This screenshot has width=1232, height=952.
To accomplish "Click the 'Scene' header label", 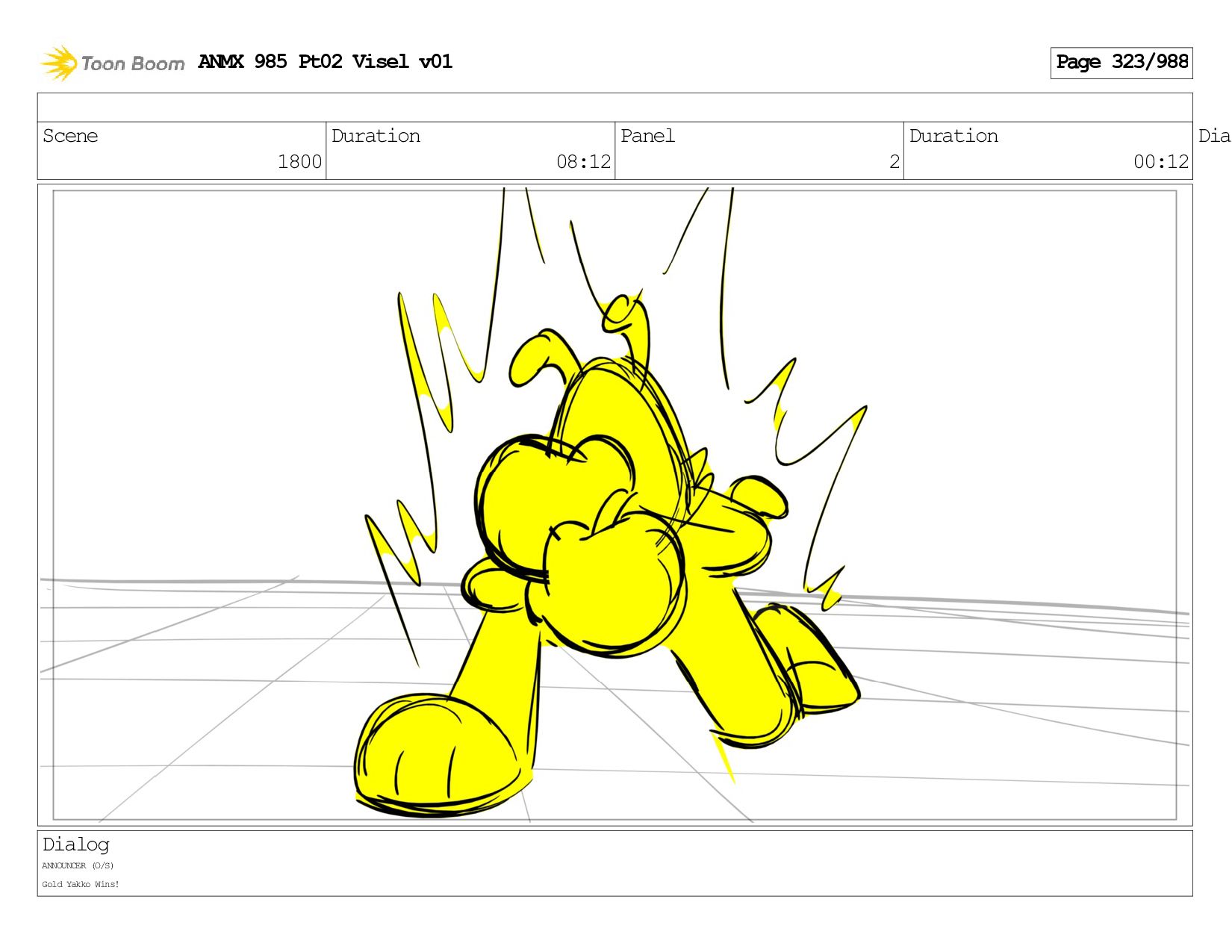I will [70, 136].
